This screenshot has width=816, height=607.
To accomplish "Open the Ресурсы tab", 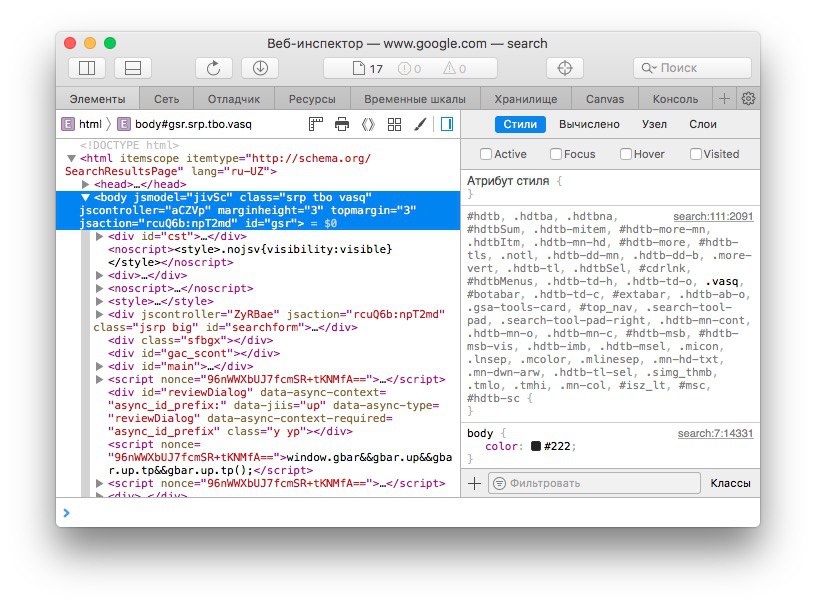I will (312, 98).
